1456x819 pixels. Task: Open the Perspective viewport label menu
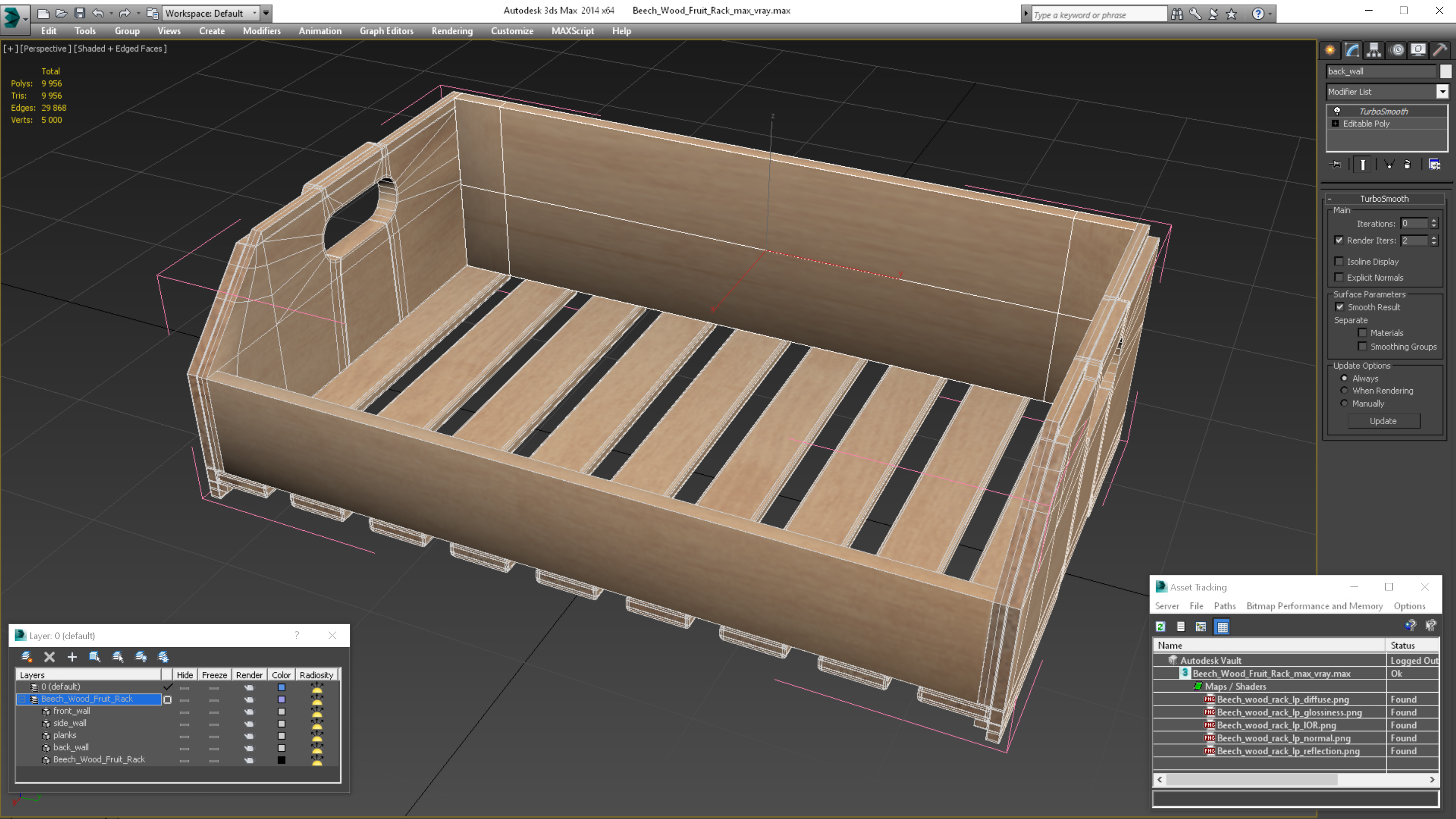pos(45,49)
